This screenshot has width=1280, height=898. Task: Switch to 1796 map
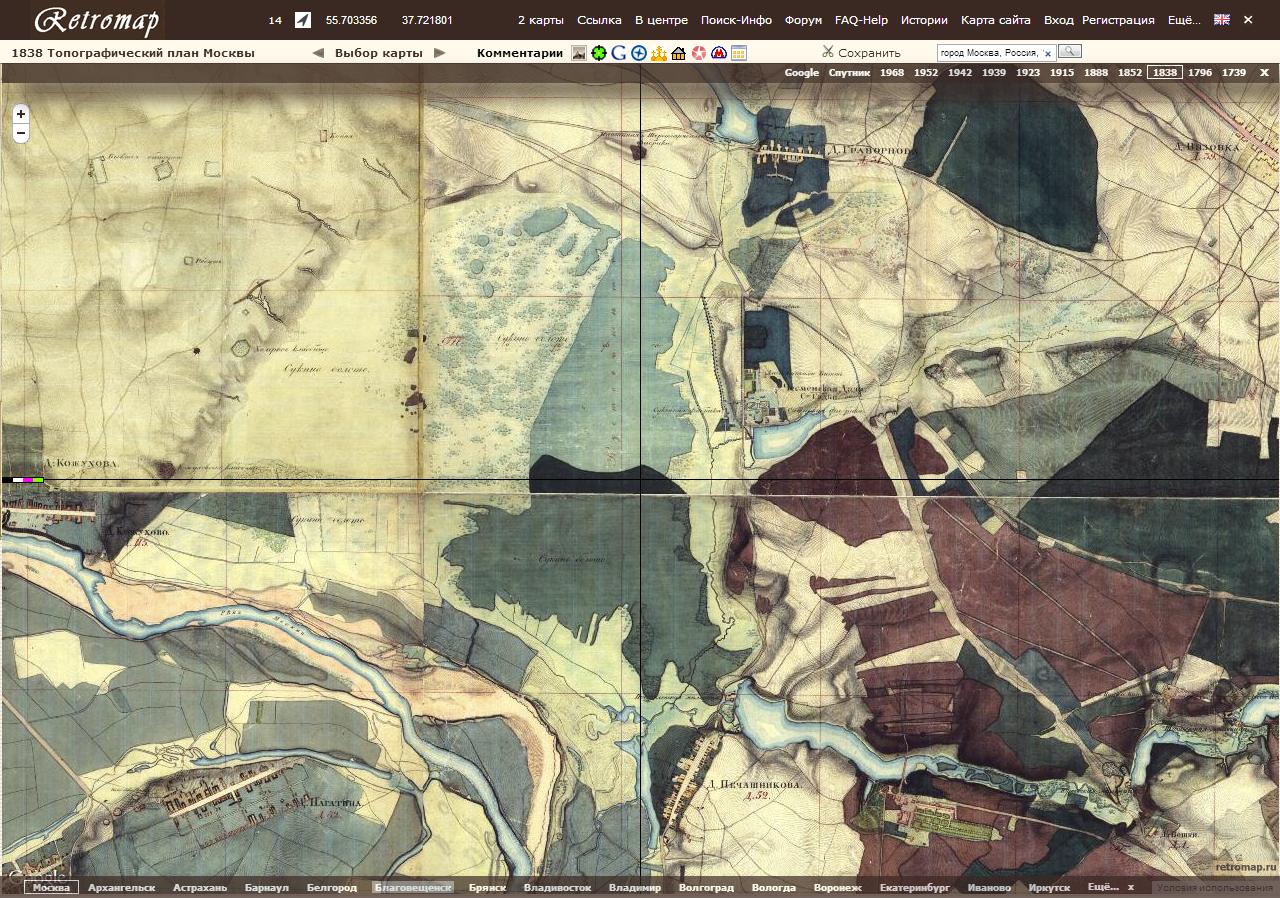[1200, 72]
